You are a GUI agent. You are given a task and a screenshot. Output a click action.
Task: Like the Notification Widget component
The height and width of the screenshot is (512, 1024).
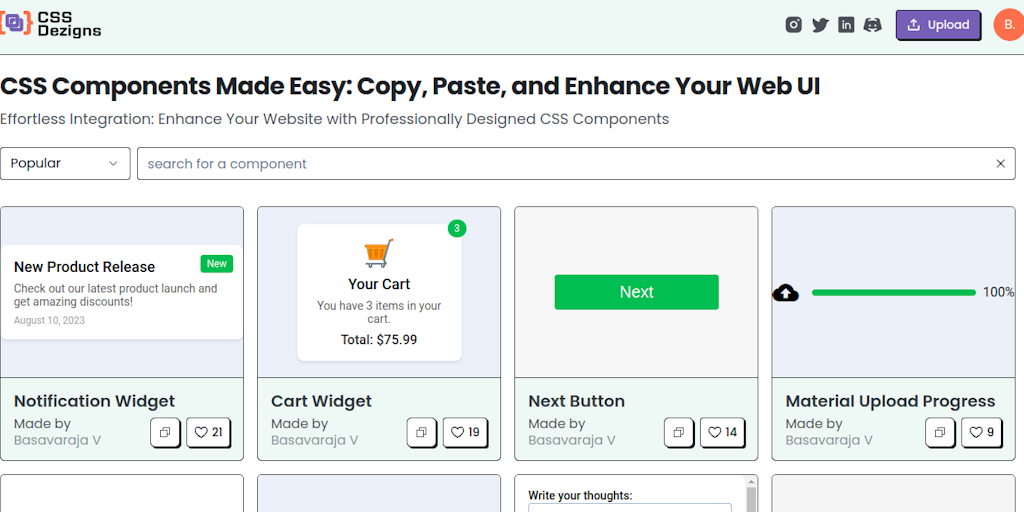click(208, 432)
